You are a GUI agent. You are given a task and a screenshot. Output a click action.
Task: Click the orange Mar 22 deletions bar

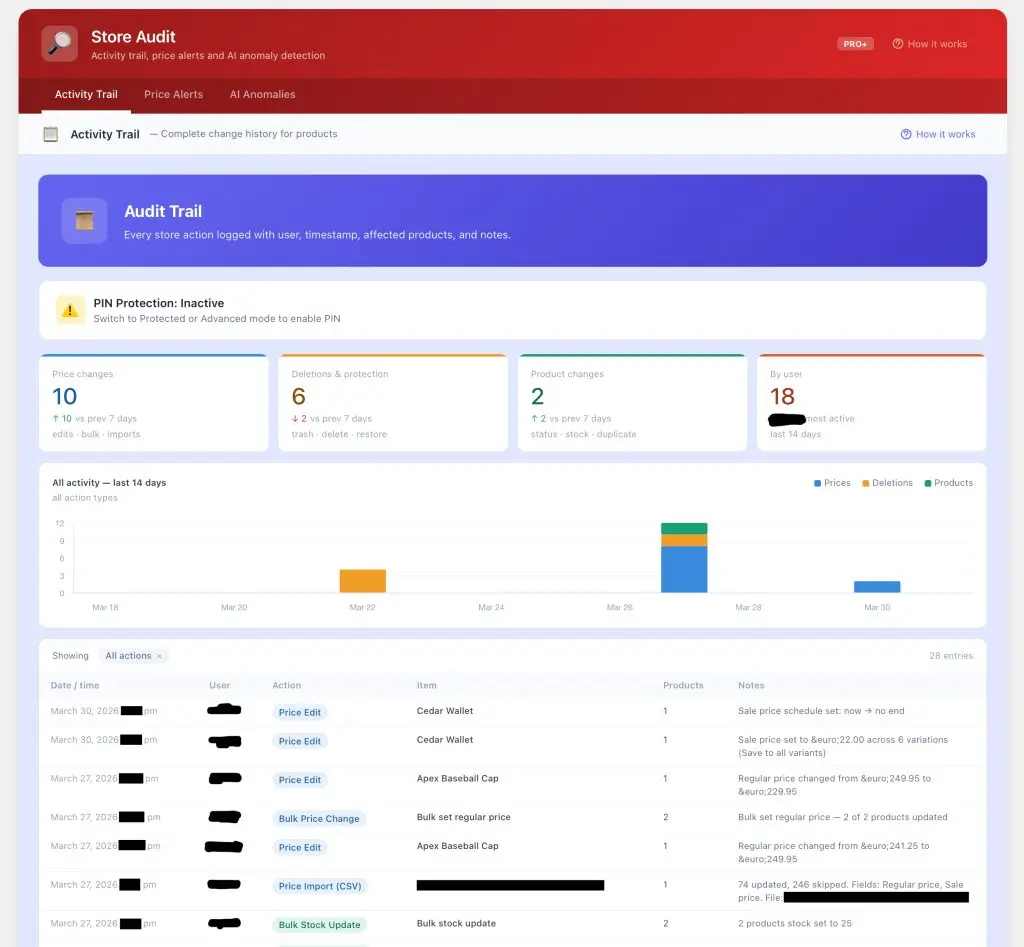(x=363, y=581)
